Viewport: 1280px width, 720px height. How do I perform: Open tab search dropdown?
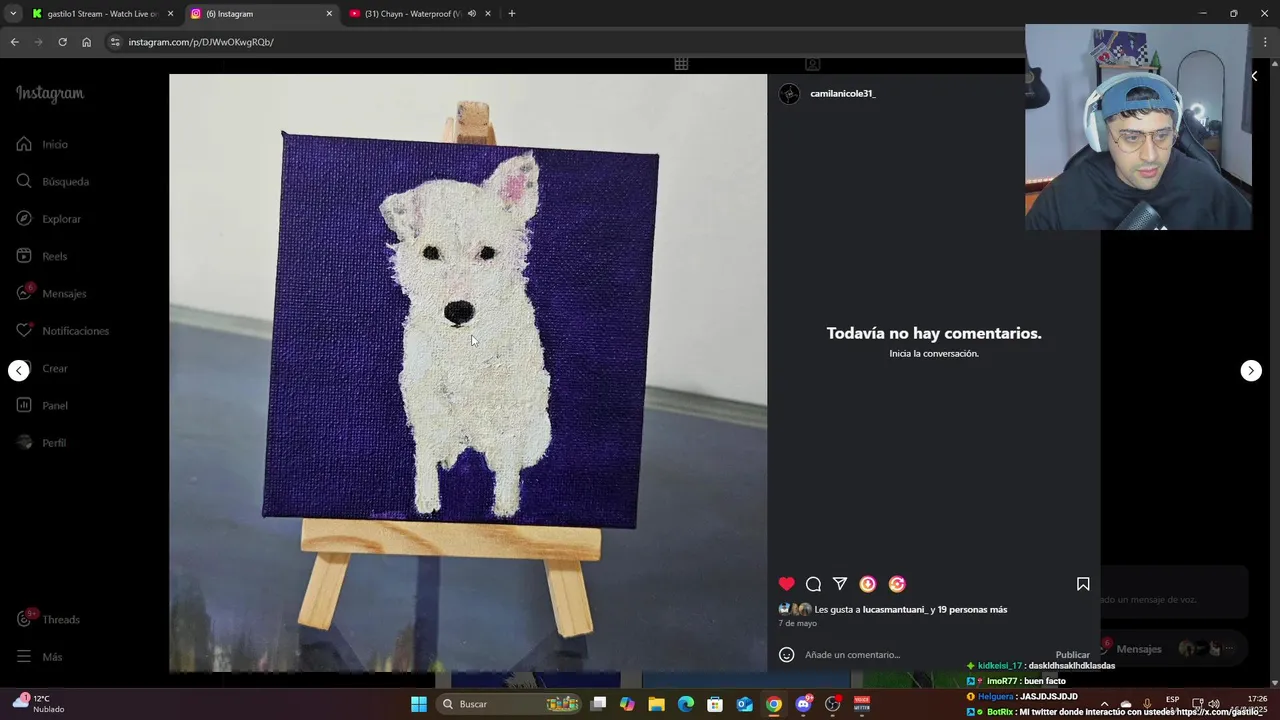(12, 14)
